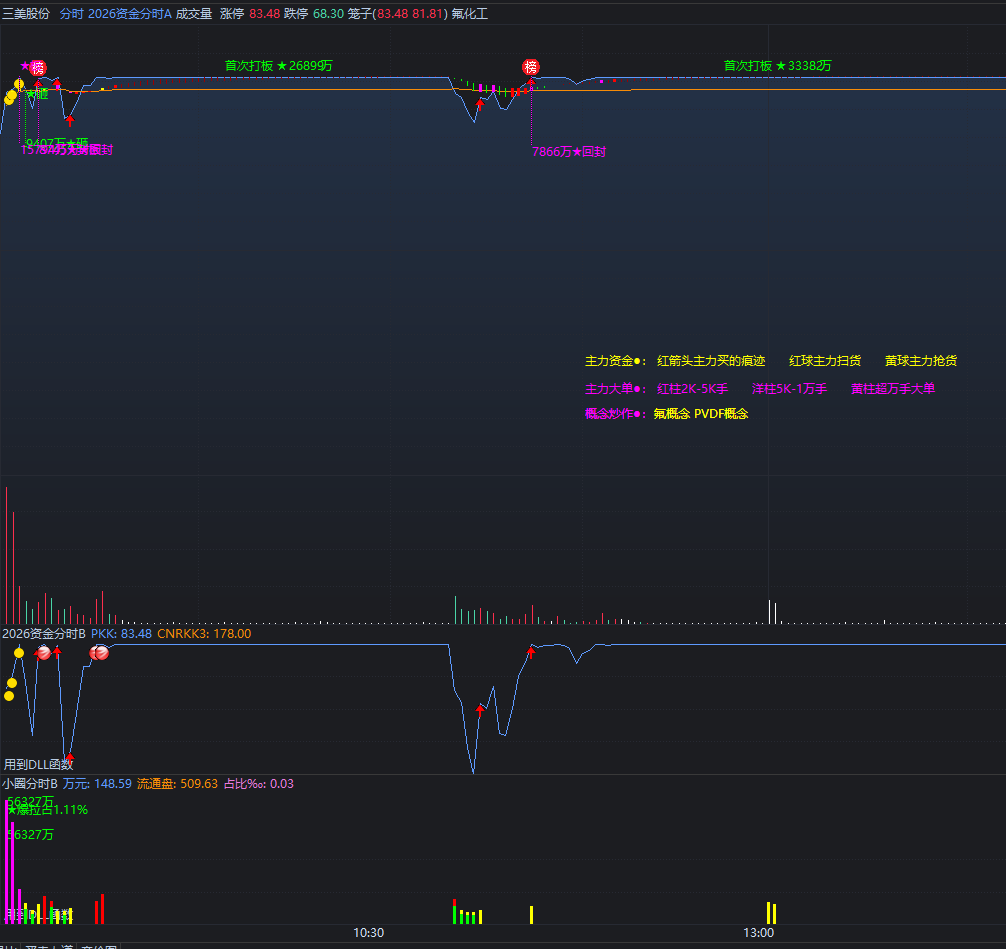Click legend text 红箭头主力买的痕迹

coord(711,361)
